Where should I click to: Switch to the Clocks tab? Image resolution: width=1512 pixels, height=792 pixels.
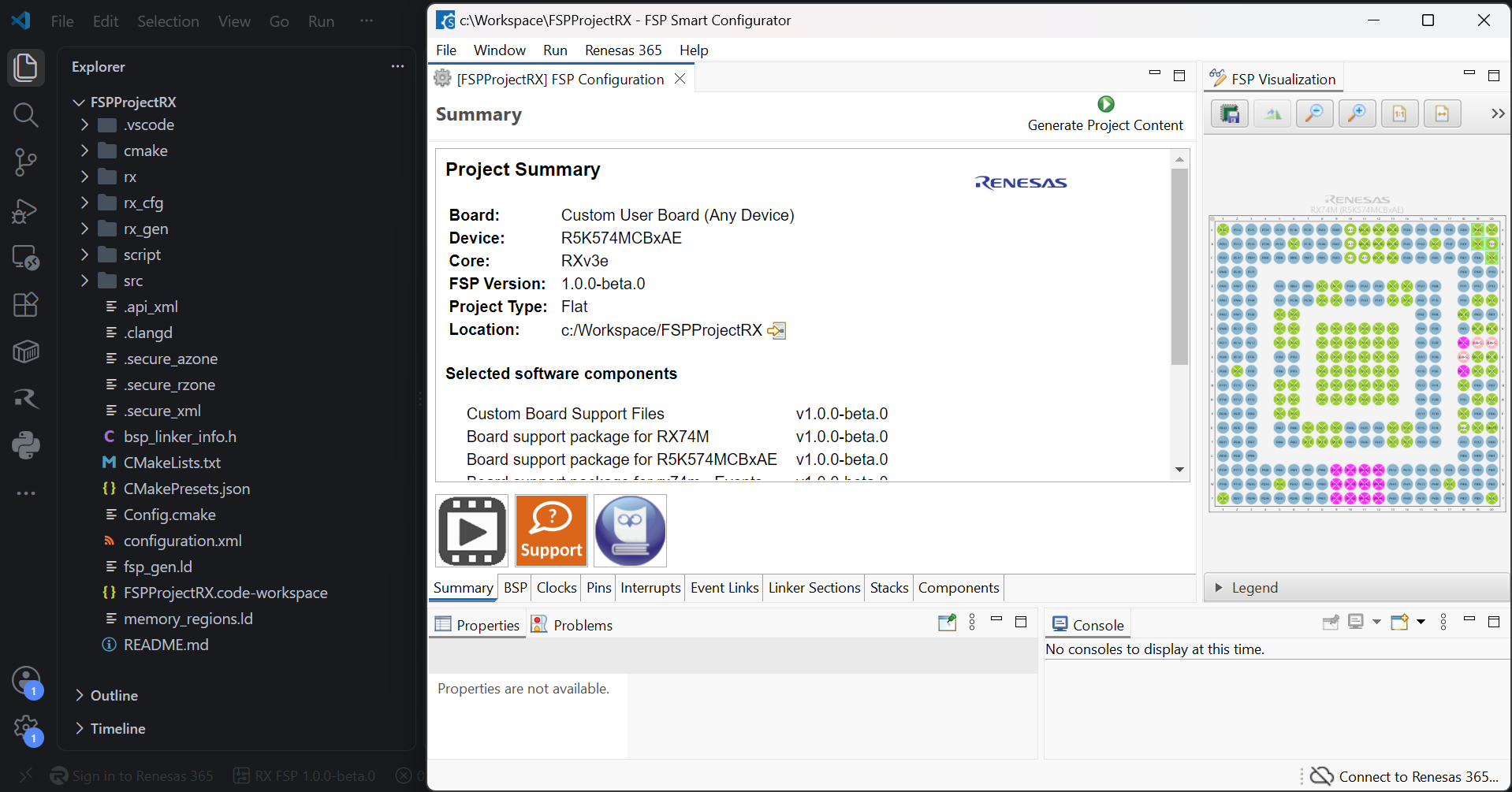pos(557,588)
